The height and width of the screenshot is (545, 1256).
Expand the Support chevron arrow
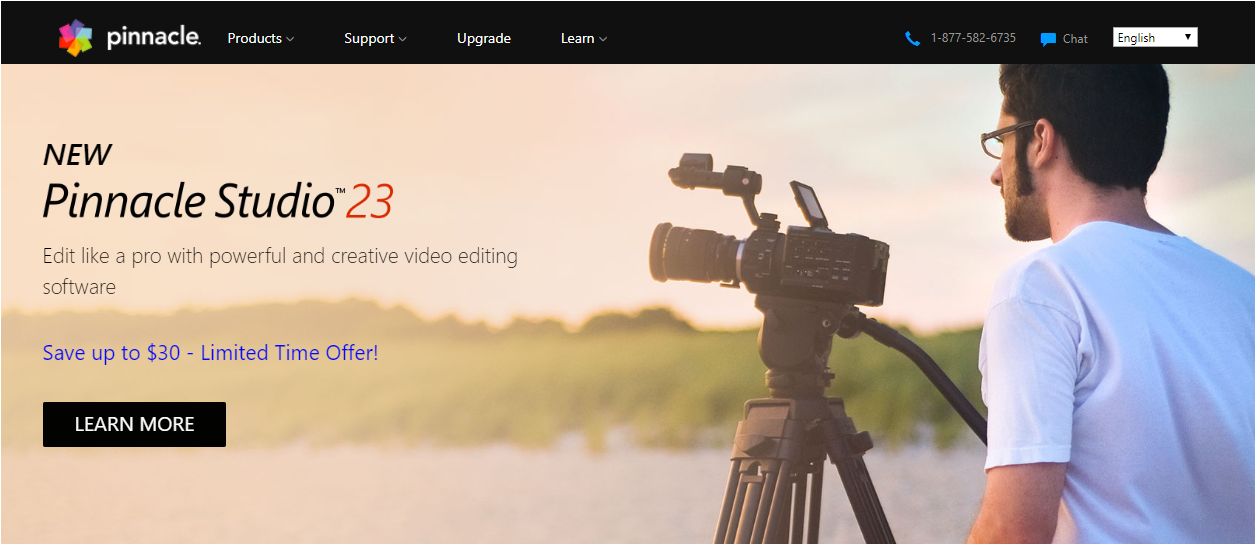click(402, 39)
